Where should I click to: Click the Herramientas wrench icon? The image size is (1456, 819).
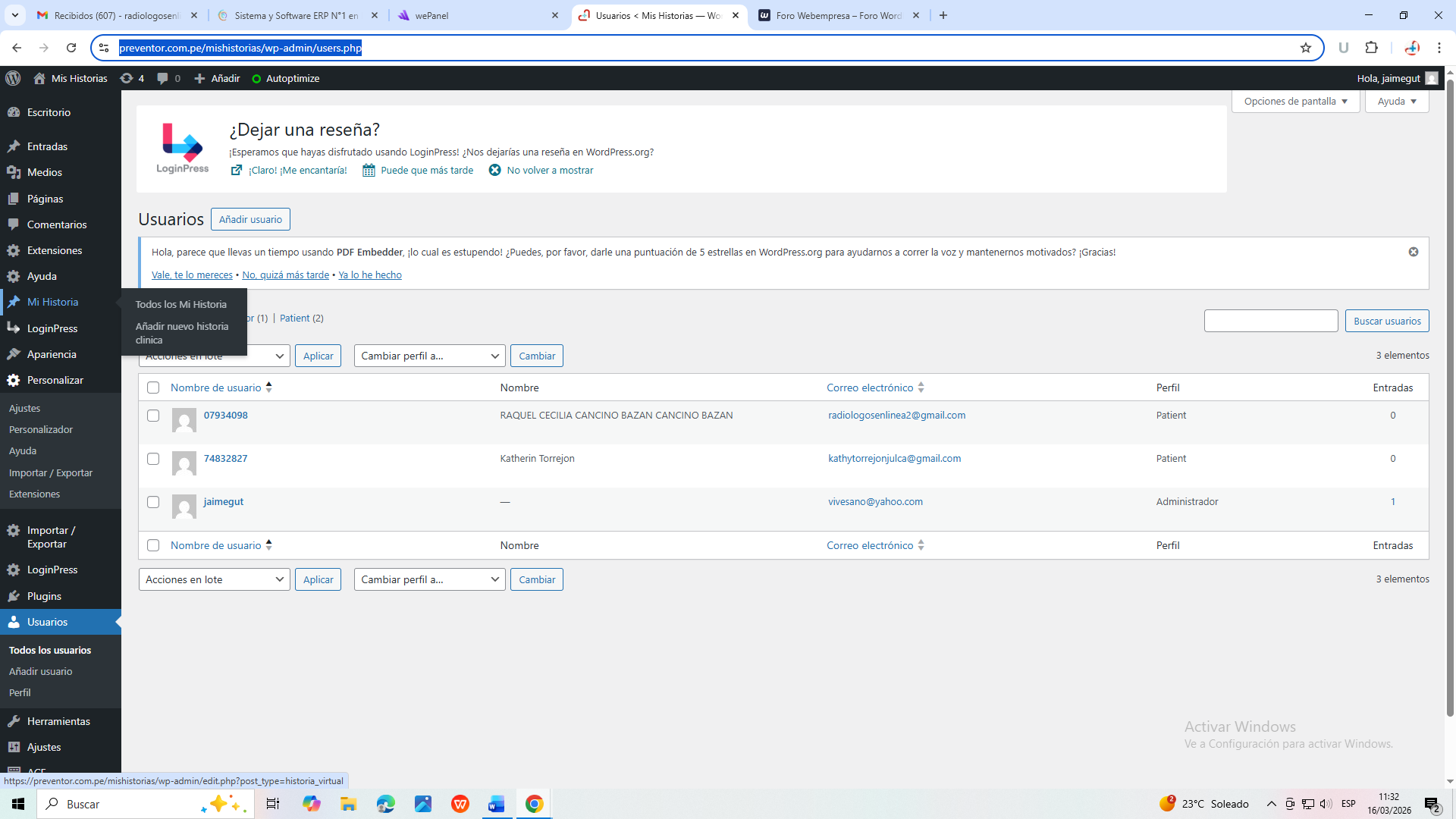point(14,721)
